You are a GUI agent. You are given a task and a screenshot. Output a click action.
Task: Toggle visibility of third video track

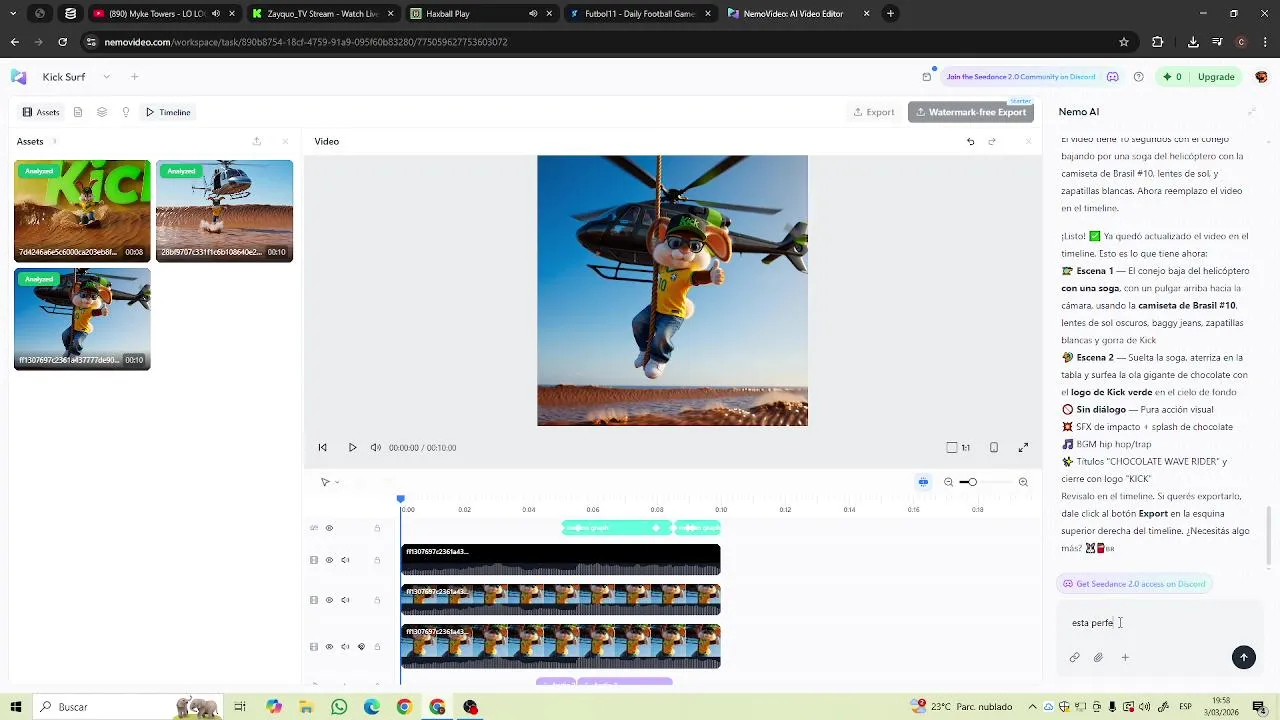pyautogui.click(x=329, y=647)
